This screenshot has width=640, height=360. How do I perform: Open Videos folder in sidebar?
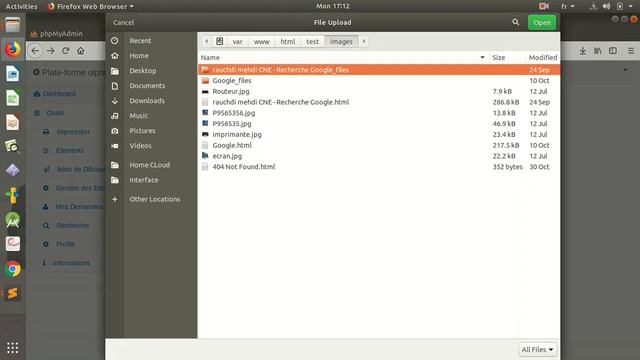[x=140, y=146]
